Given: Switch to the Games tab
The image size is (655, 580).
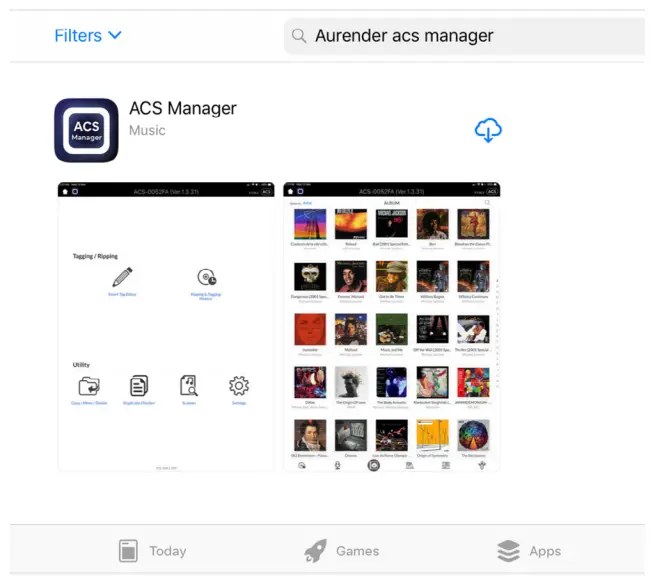Looking at the screenshot, I should point(342,551).
